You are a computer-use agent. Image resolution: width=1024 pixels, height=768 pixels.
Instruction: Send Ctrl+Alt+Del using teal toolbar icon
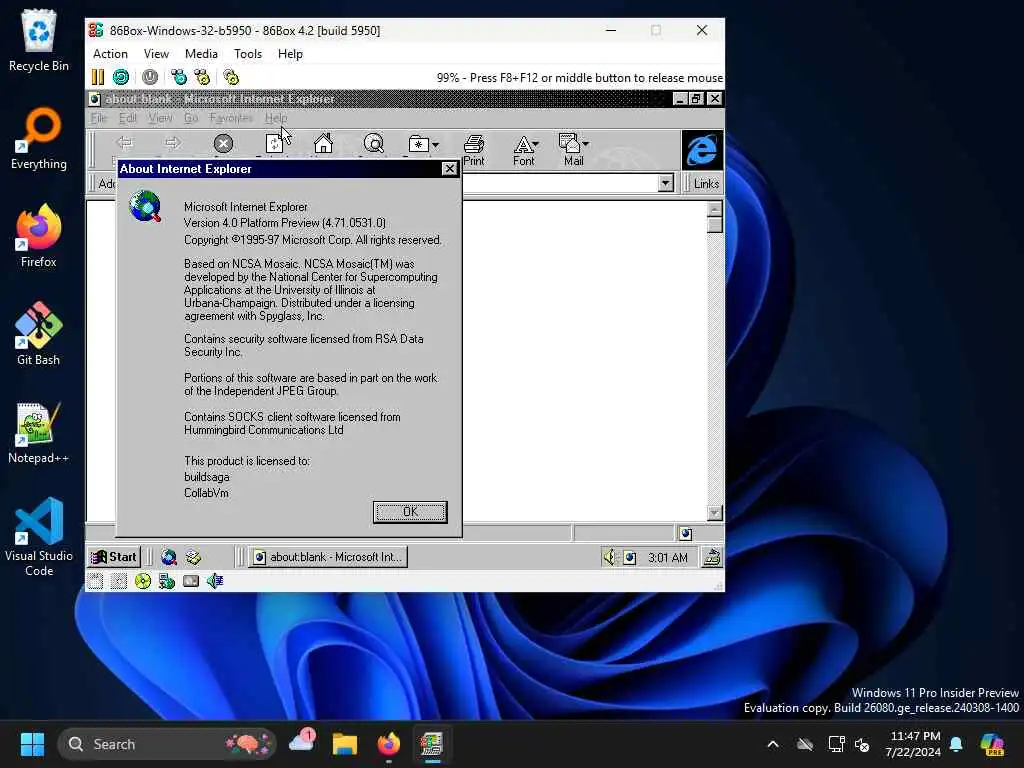tap(178, 77)
